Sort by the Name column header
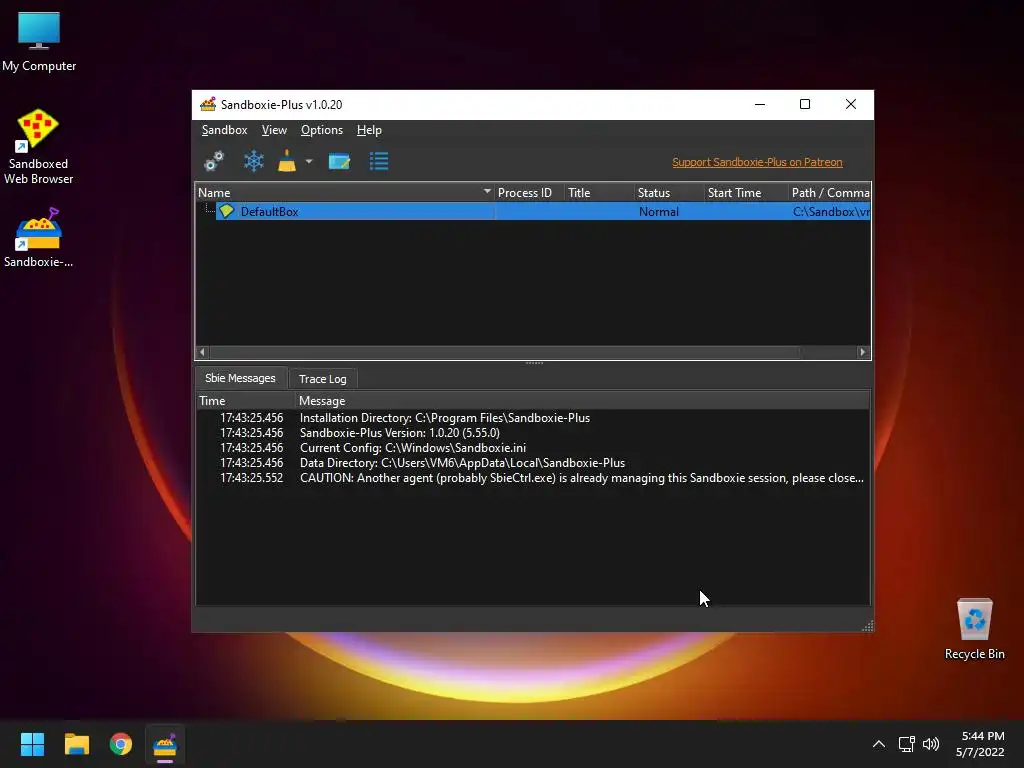The height and width of the screenshot is (768, 1024). pos(344,193)
